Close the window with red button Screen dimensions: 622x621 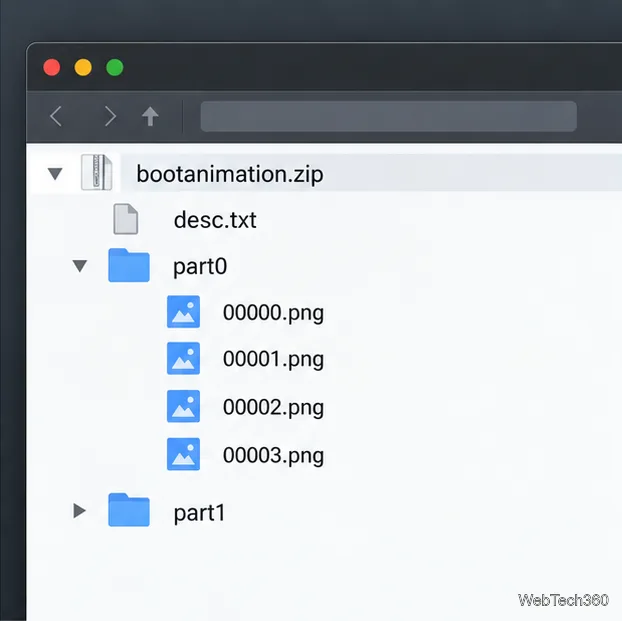click(52, 67)
